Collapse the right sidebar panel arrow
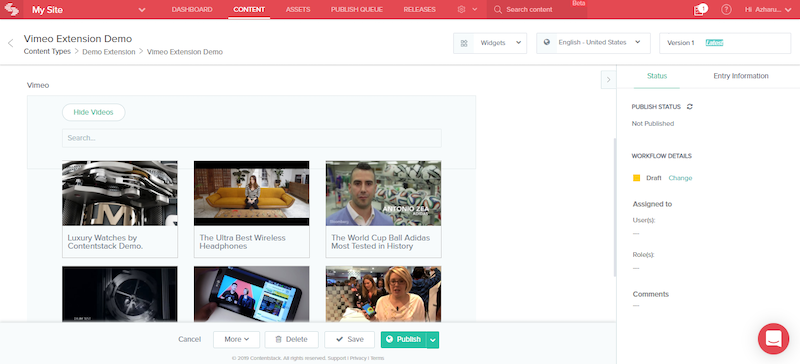Screen dimensions: 800x364 click(x=608, y=80)
